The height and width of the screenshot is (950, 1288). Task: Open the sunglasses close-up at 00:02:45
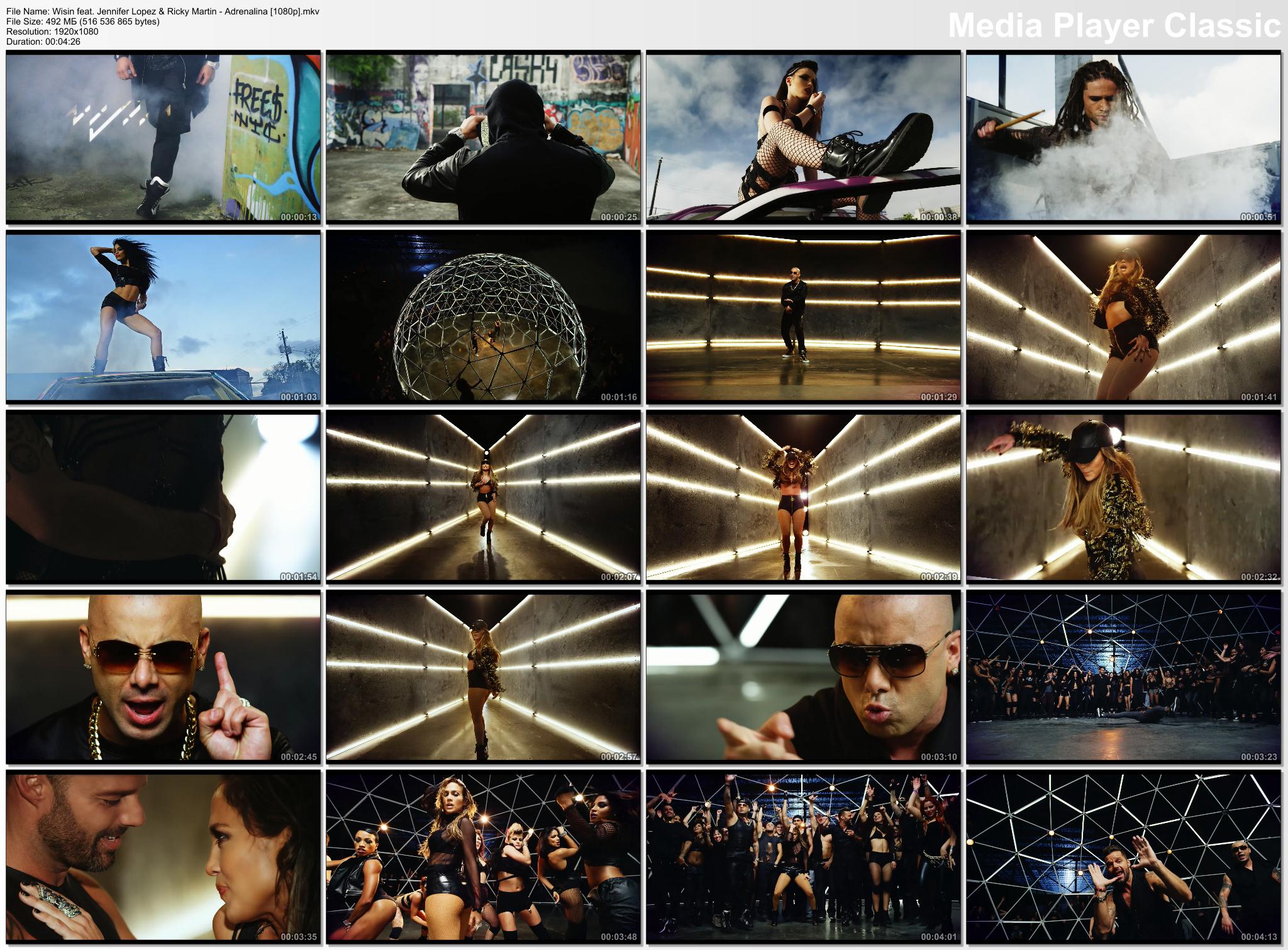pyautogui.click(x=163, y=676)
